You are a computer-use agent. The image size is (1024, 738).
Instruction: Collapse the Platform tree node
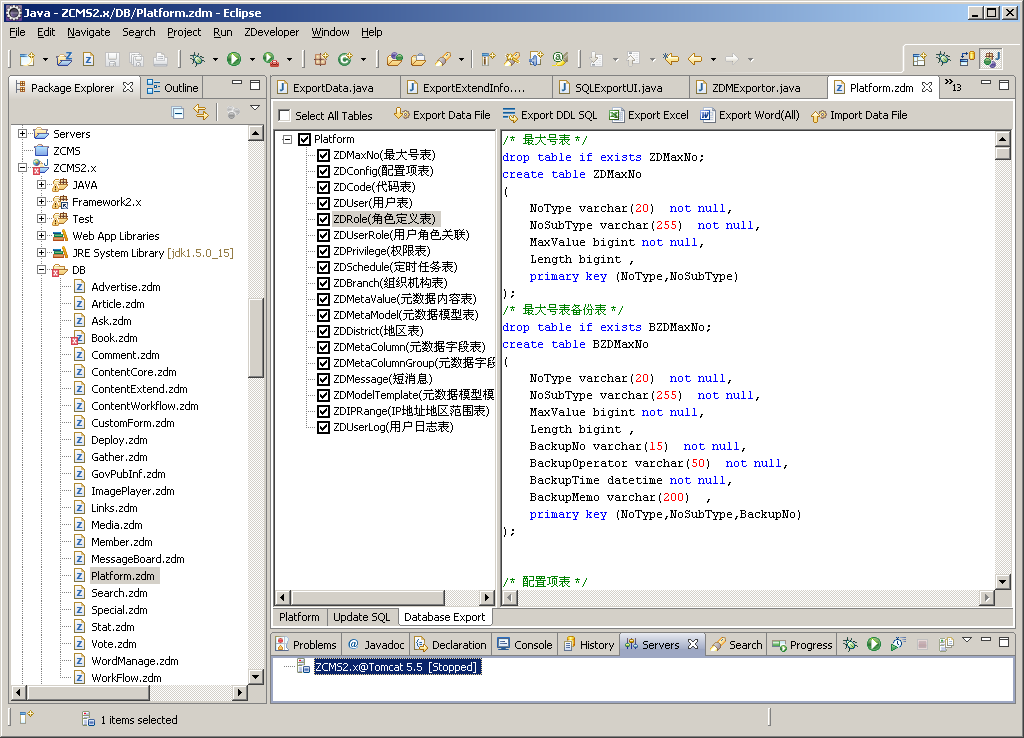click(x=288, y=139)
